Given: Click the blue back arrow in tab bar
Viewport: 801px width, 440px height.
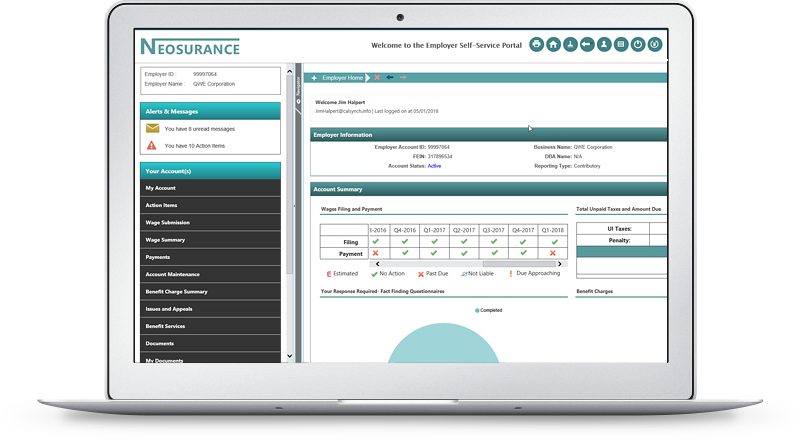Looking at the screenshot, I should (x=390, y=77).
